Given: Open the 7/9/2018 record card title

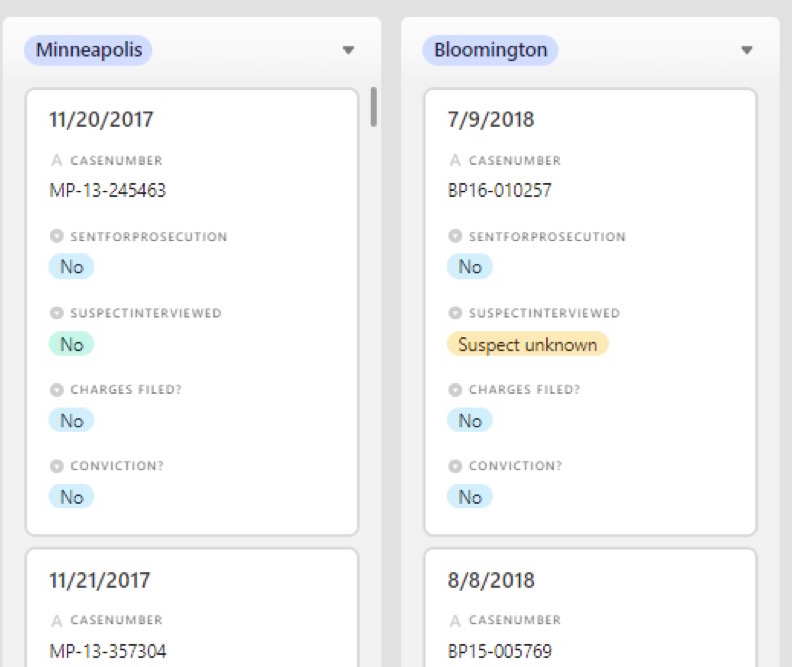Looking at the screenshot, I should [x=491, y=120].
